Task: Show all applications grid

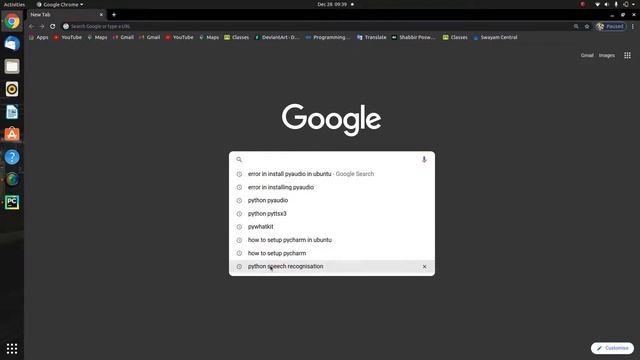Action: (12, 348)
